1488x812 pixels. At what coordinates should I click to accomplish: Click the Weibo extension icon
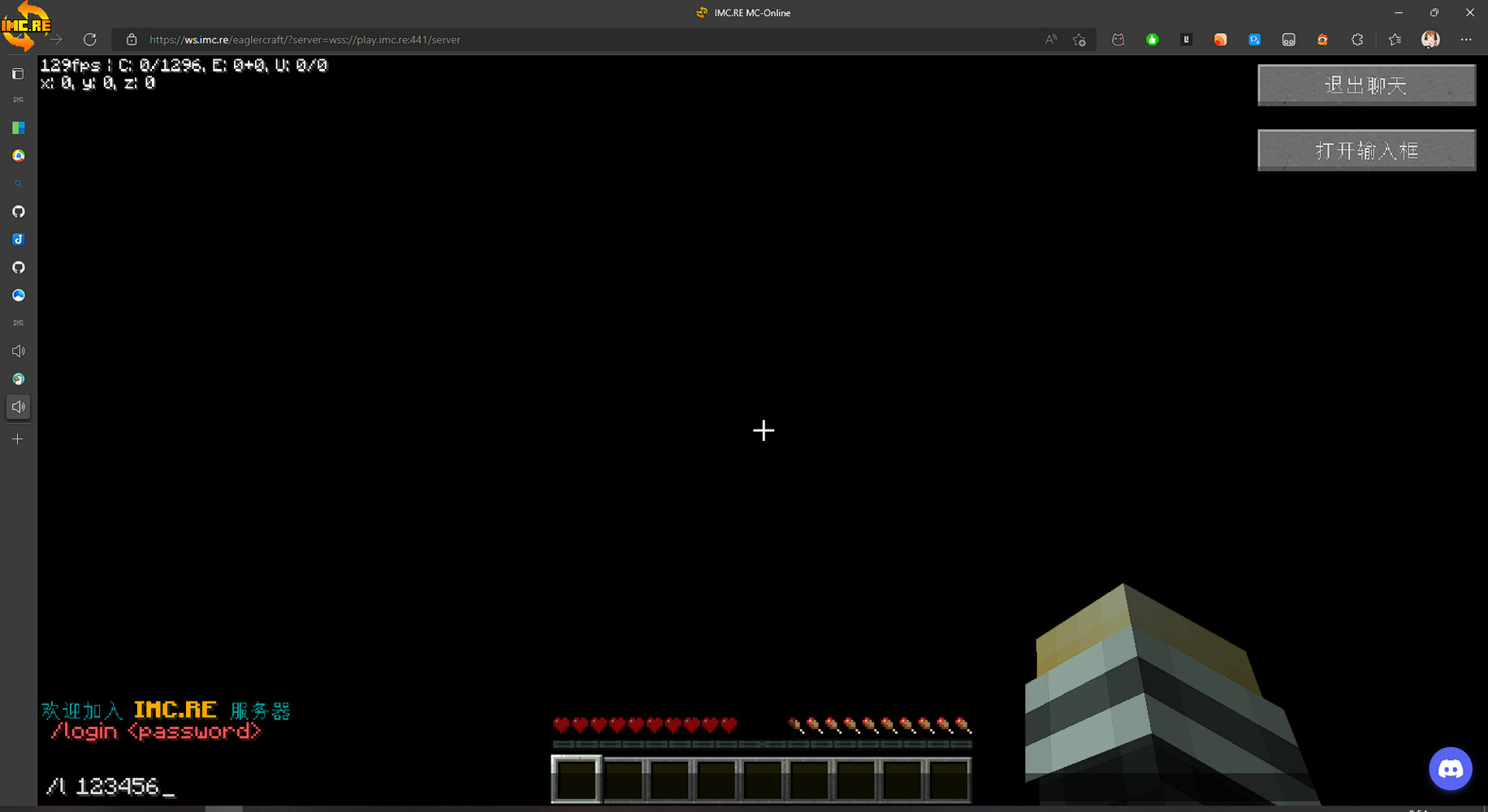[1322, 40]
